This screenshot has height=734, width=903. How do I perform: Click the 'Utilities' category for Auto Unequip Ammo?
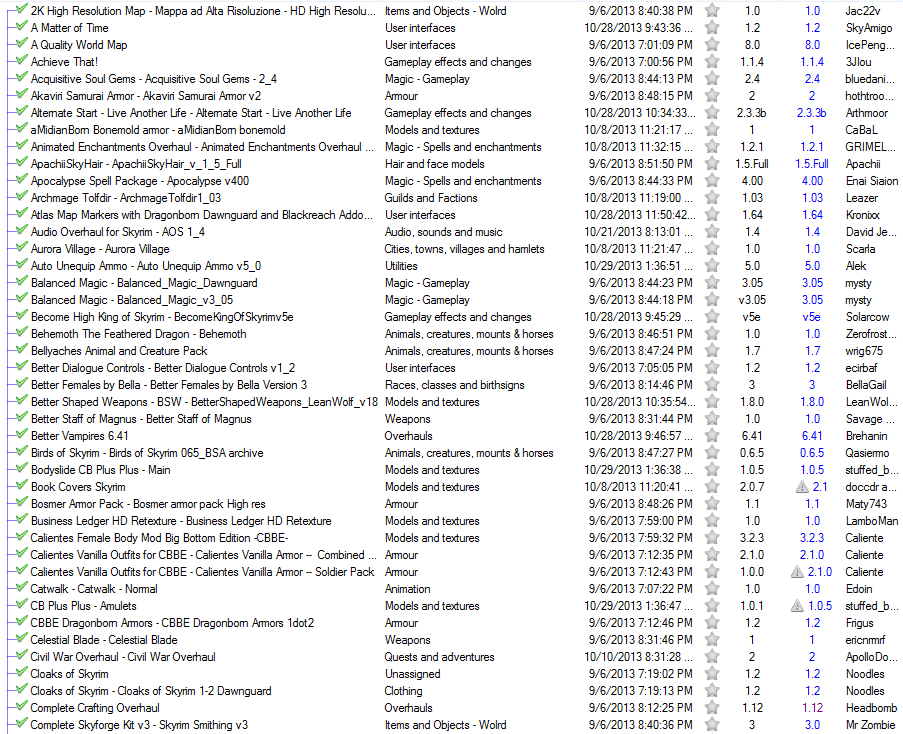coord(401,266)
